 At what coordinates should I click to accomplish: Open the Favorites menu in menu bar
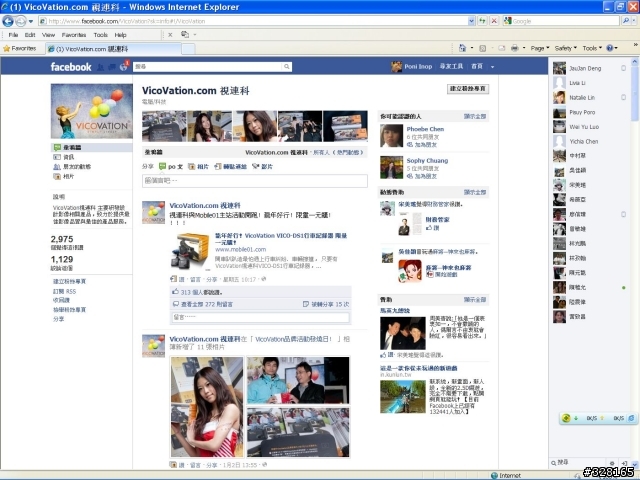(x=73, y=35)
